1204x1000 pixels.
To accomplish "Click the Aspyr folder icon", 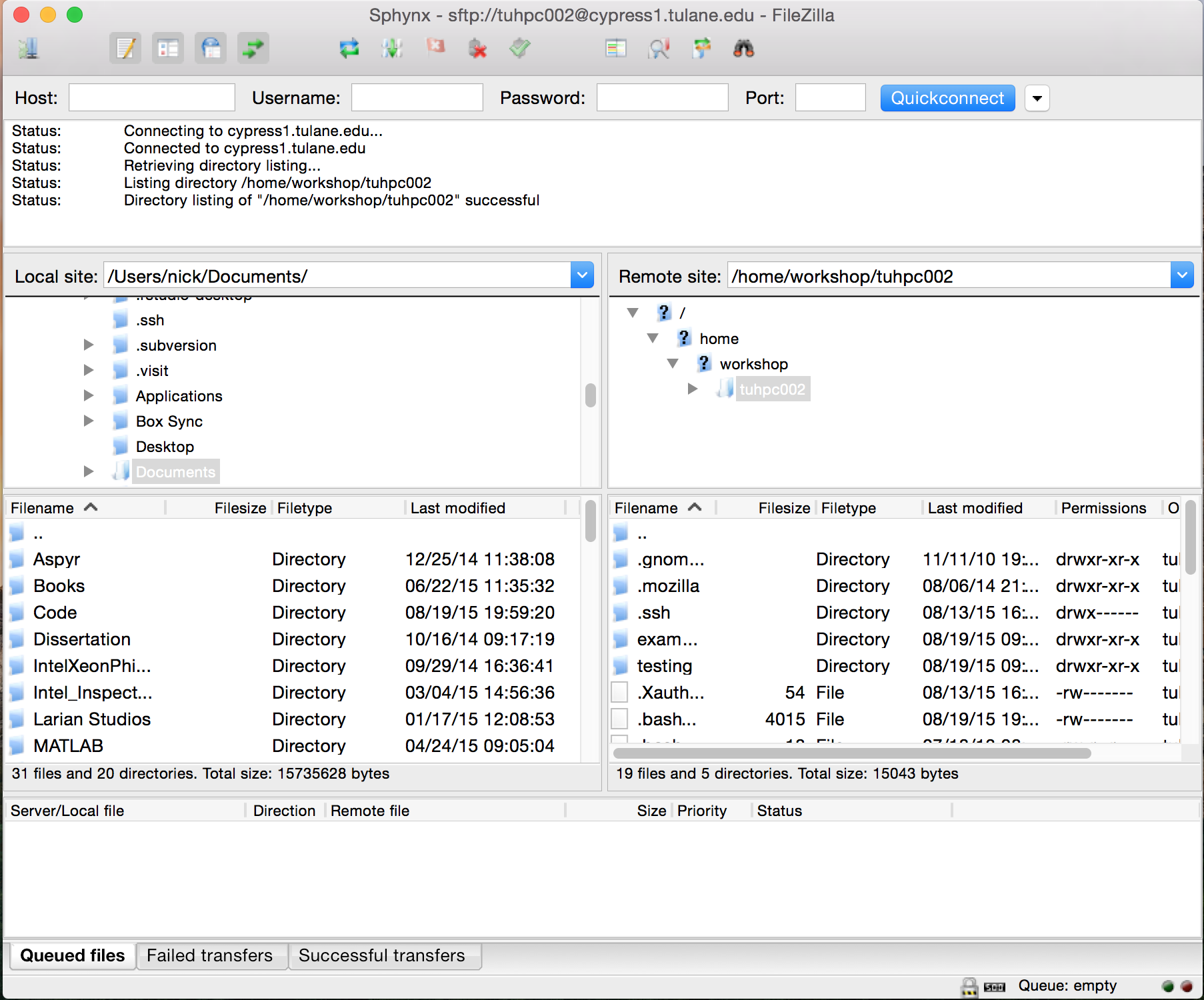I will pos(17,559).
